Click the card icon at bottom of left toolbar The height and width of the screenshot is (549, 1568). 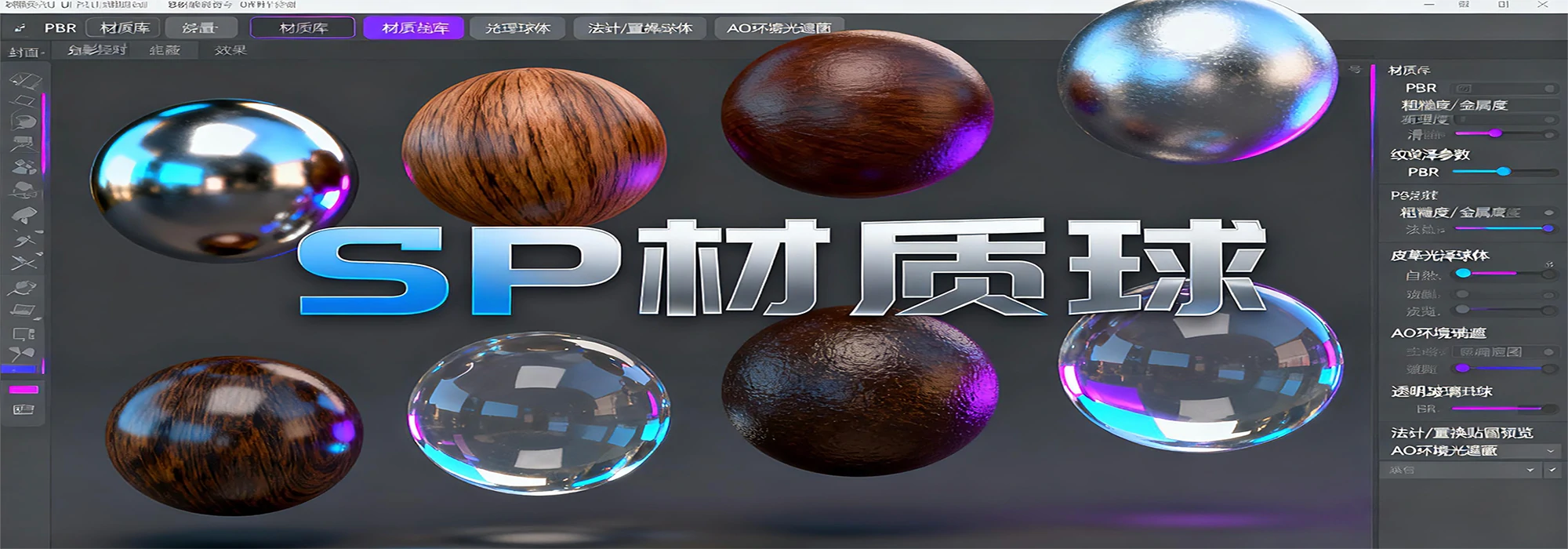pos(24,409)
